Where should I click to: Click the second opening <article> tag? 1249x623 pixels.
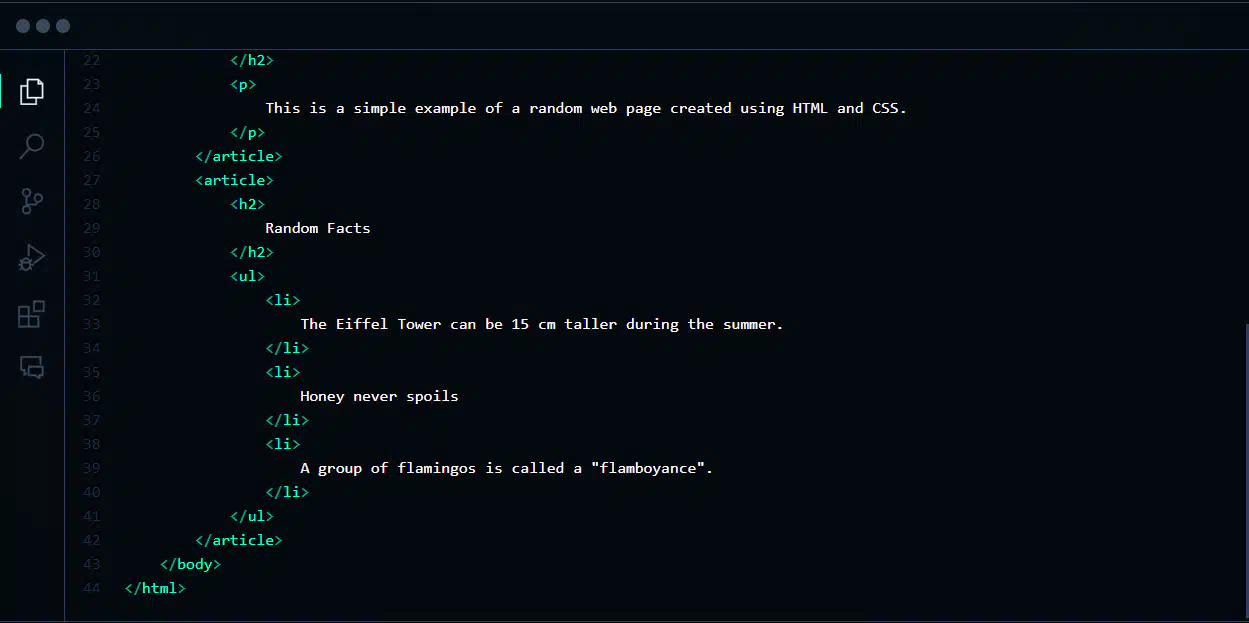pyautogui.click(x=234, y=180)
